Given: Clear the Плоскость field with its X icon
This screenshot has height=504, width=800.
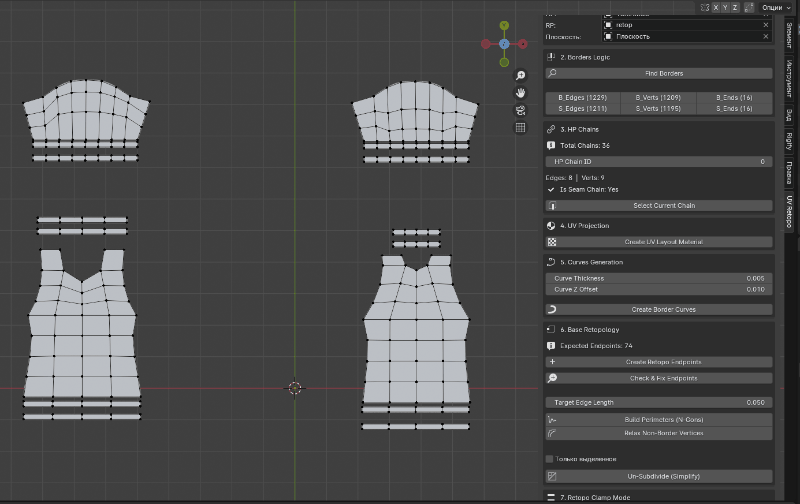Looking at the screenshot, I should tap(766, 37).
